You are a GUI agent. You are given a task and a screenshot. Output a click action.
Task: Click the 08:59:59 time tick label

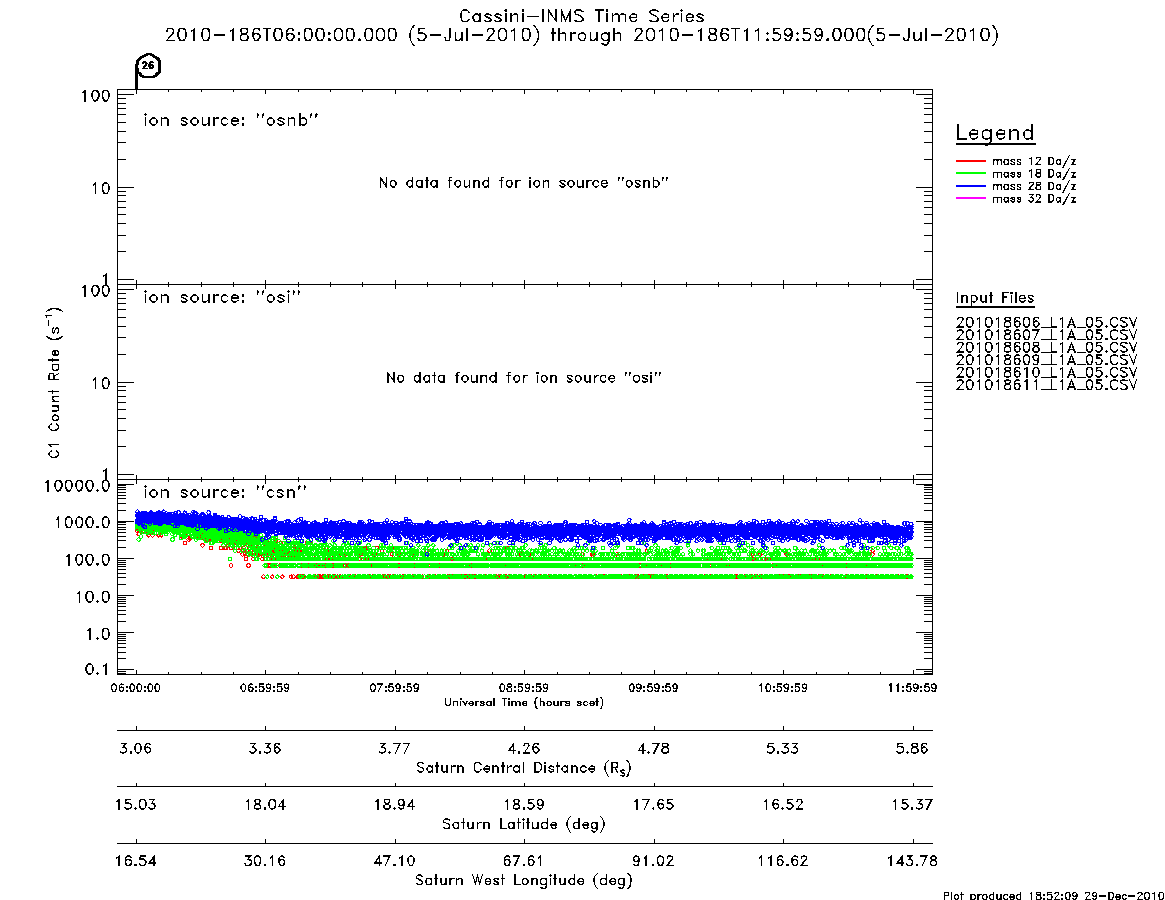524,688
